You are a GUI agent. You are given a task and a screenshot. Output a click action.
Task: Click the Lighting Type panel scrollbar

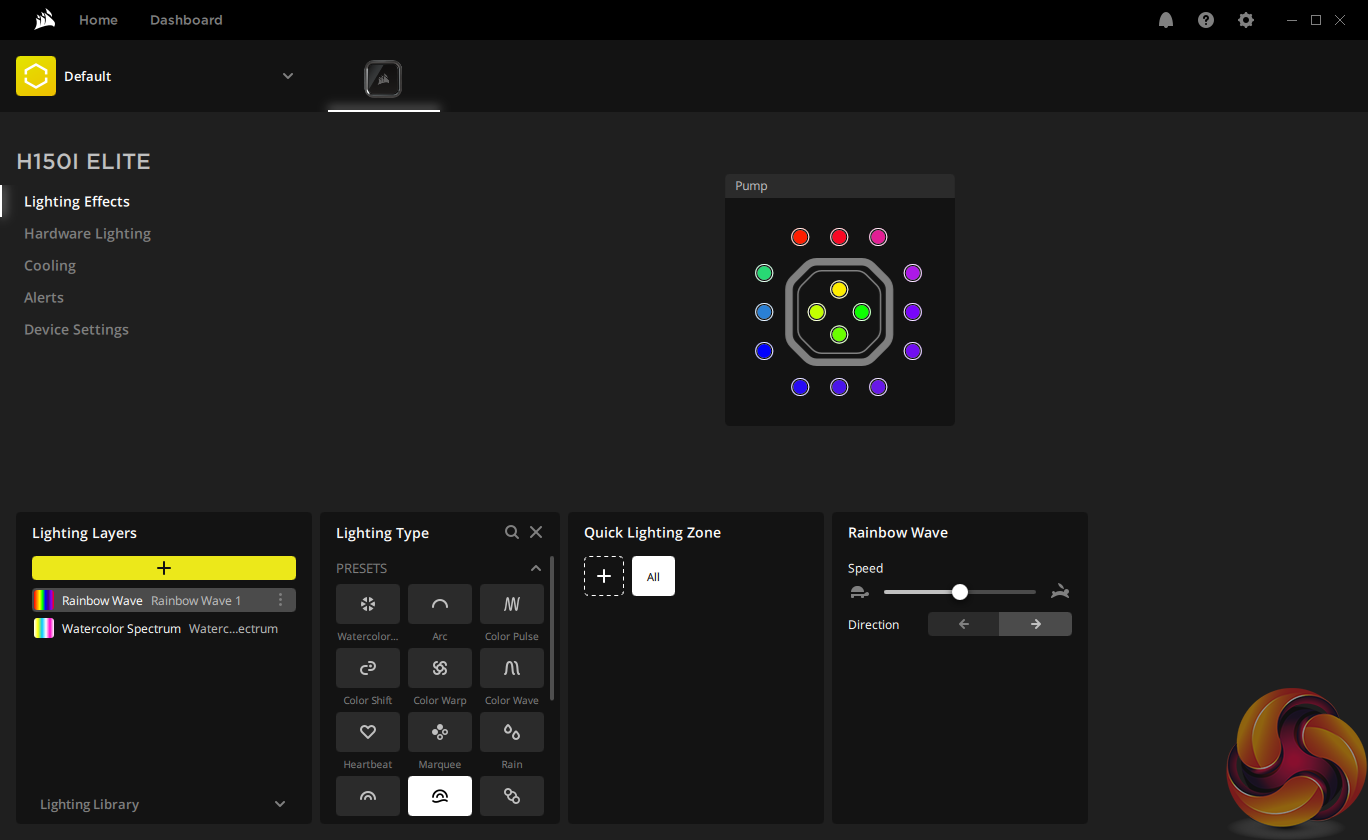[x=552, y=630]
